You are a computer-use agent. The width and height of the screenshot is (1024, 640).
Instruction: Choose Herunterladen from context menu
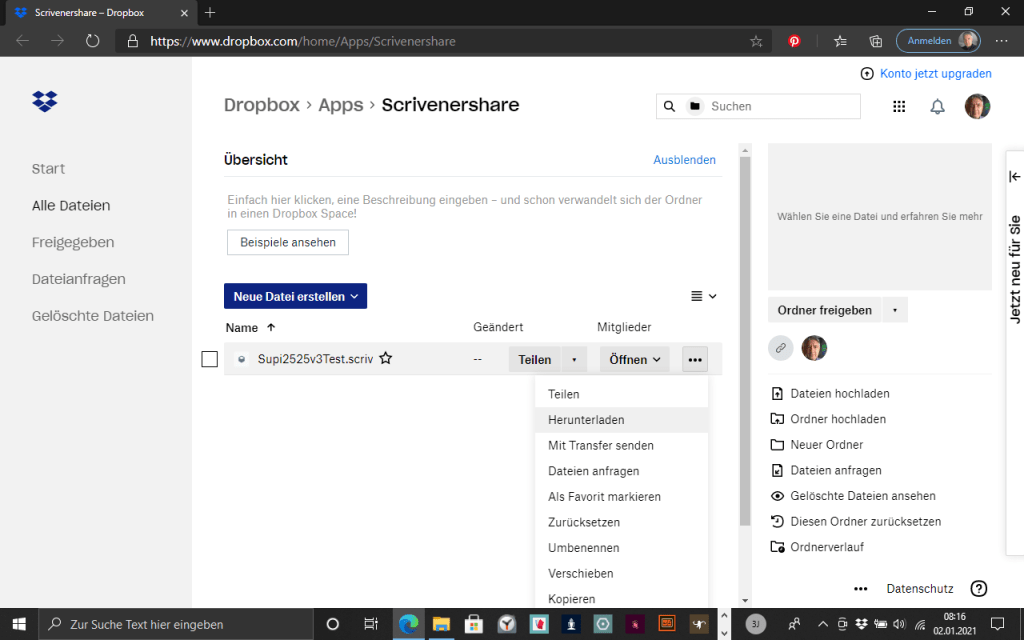[x=586, y=420]
